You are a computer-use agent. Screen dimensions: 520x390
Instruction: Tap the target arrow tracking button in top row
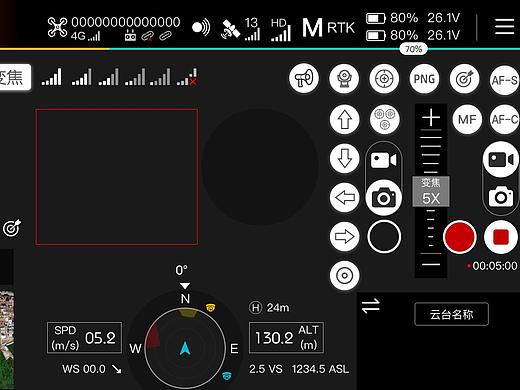pyautogui.click(x=464, y=79)
